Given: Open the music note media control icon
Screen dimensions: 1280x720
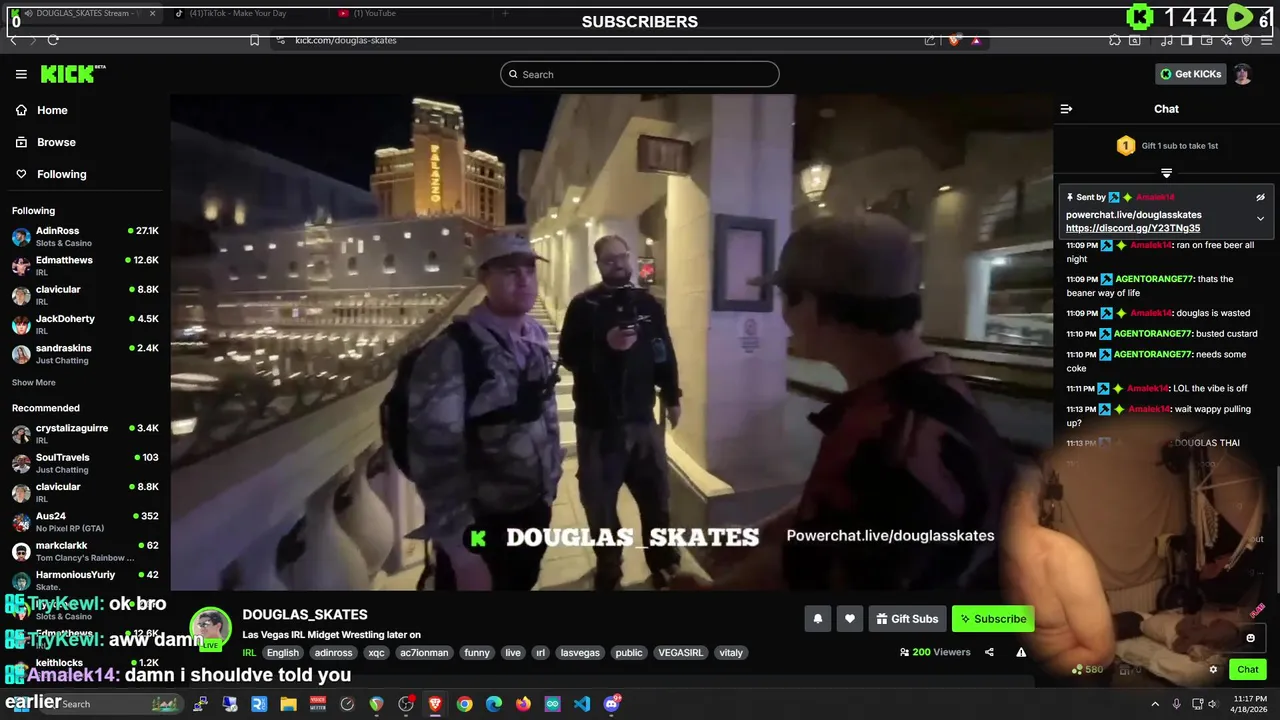Looking at the screenshot, I should click(x=1167, y=40).
